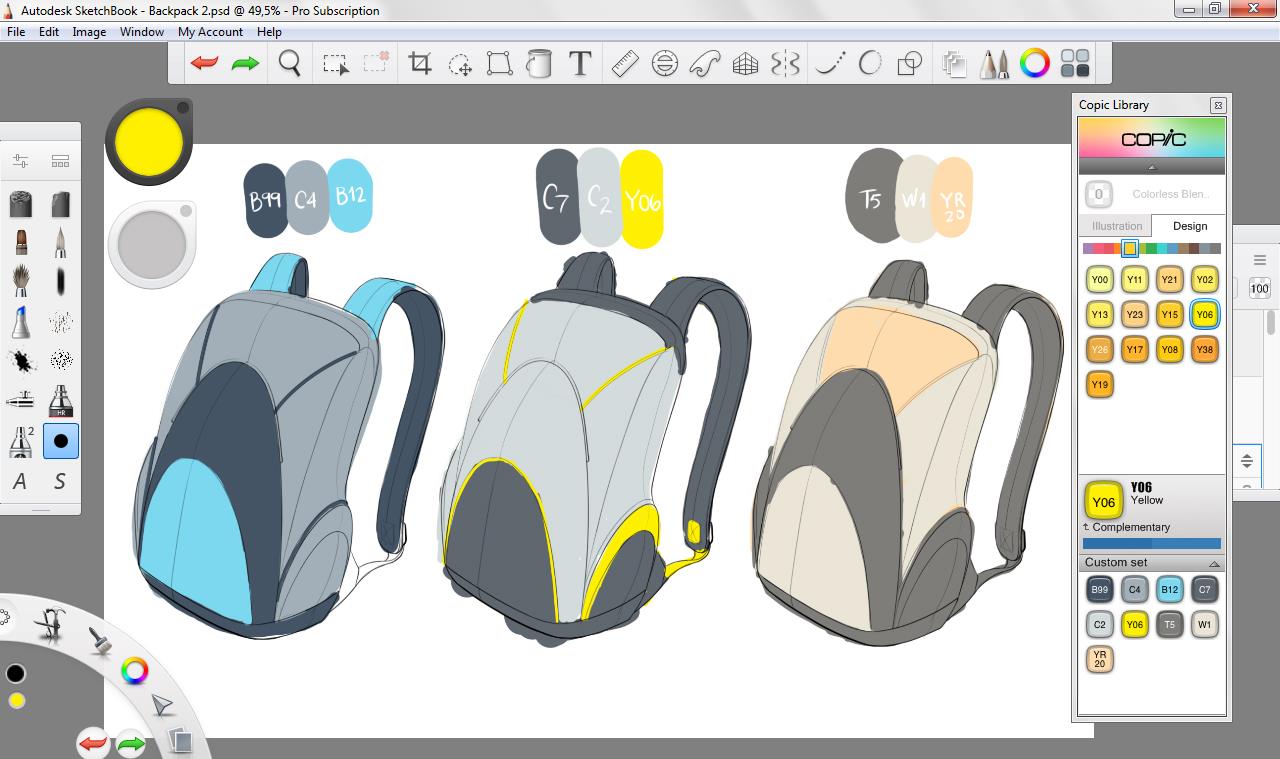The width and height of the screenshot is (1280, 759).
Task: Click the gray brush puck
Action: [x=152, y=244]
